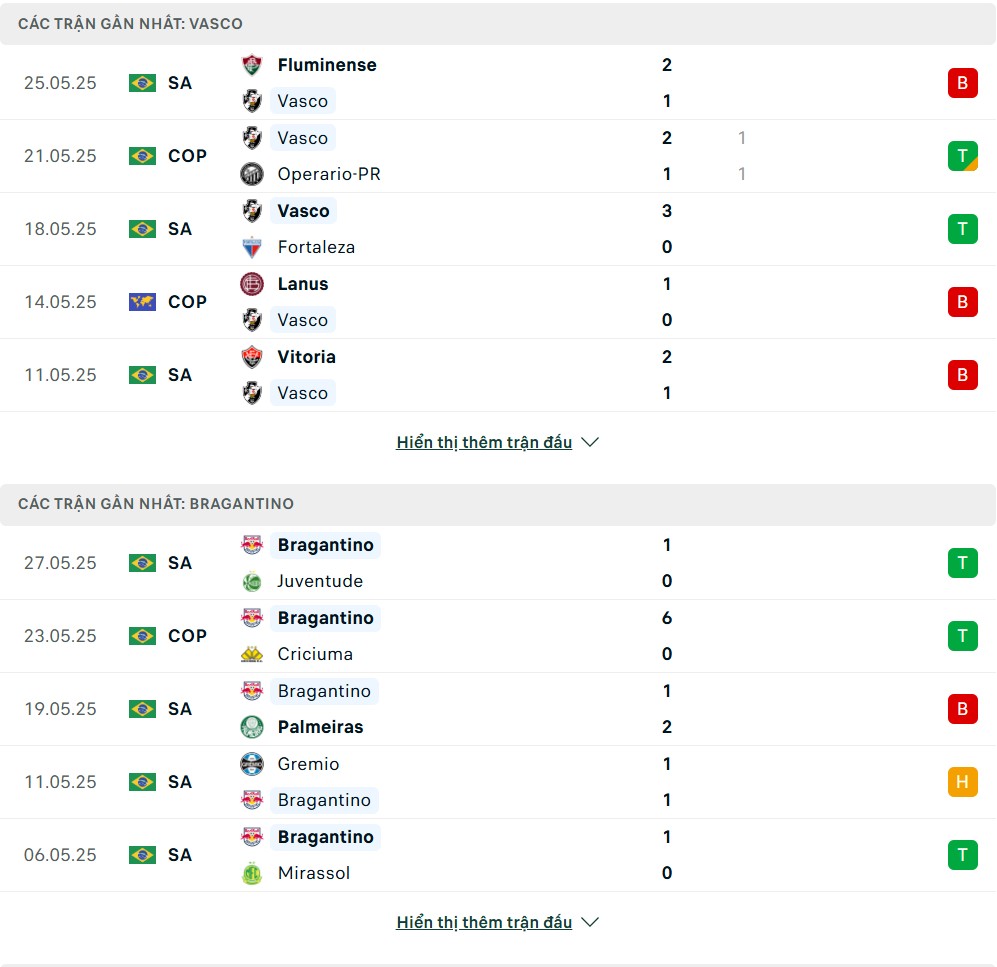Viewport: 997px width, 967px height.
Task: Expand more Vasco matches via chevron arrow
Action: point(590,442)
